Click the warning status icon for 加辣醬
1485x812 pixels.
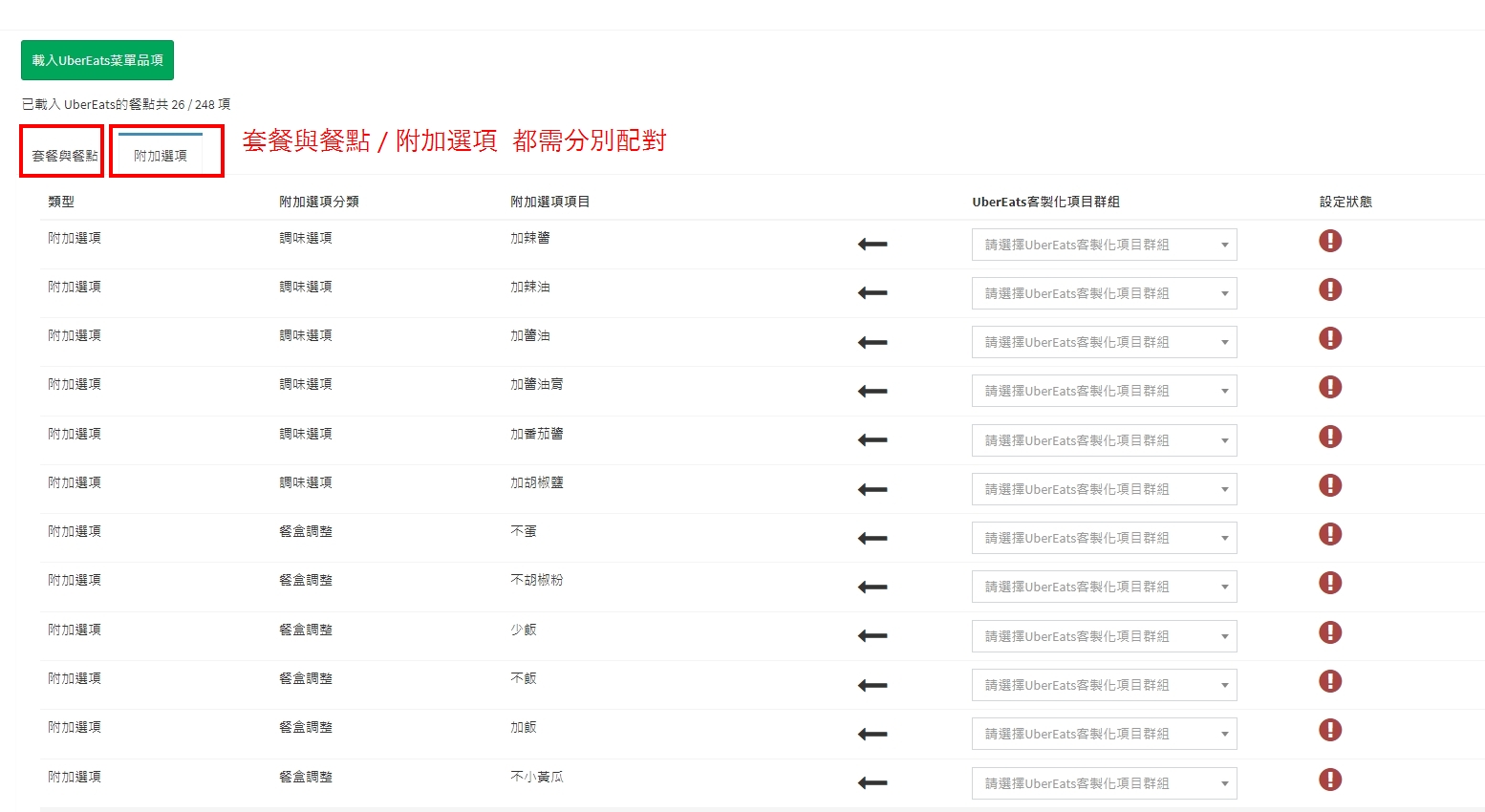coord(1329,241)
